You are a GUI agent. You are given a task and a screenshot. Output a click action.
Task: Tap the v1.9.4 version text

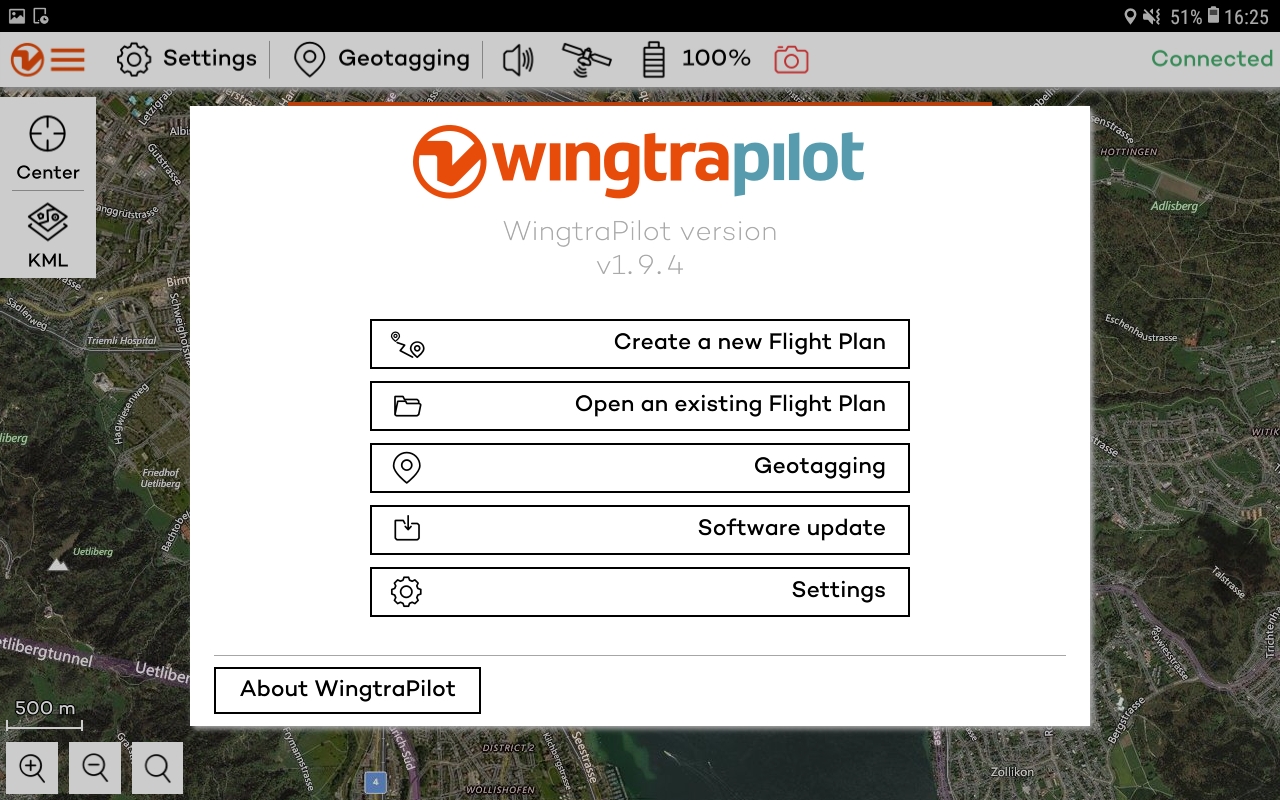click(x=640, y=266)
